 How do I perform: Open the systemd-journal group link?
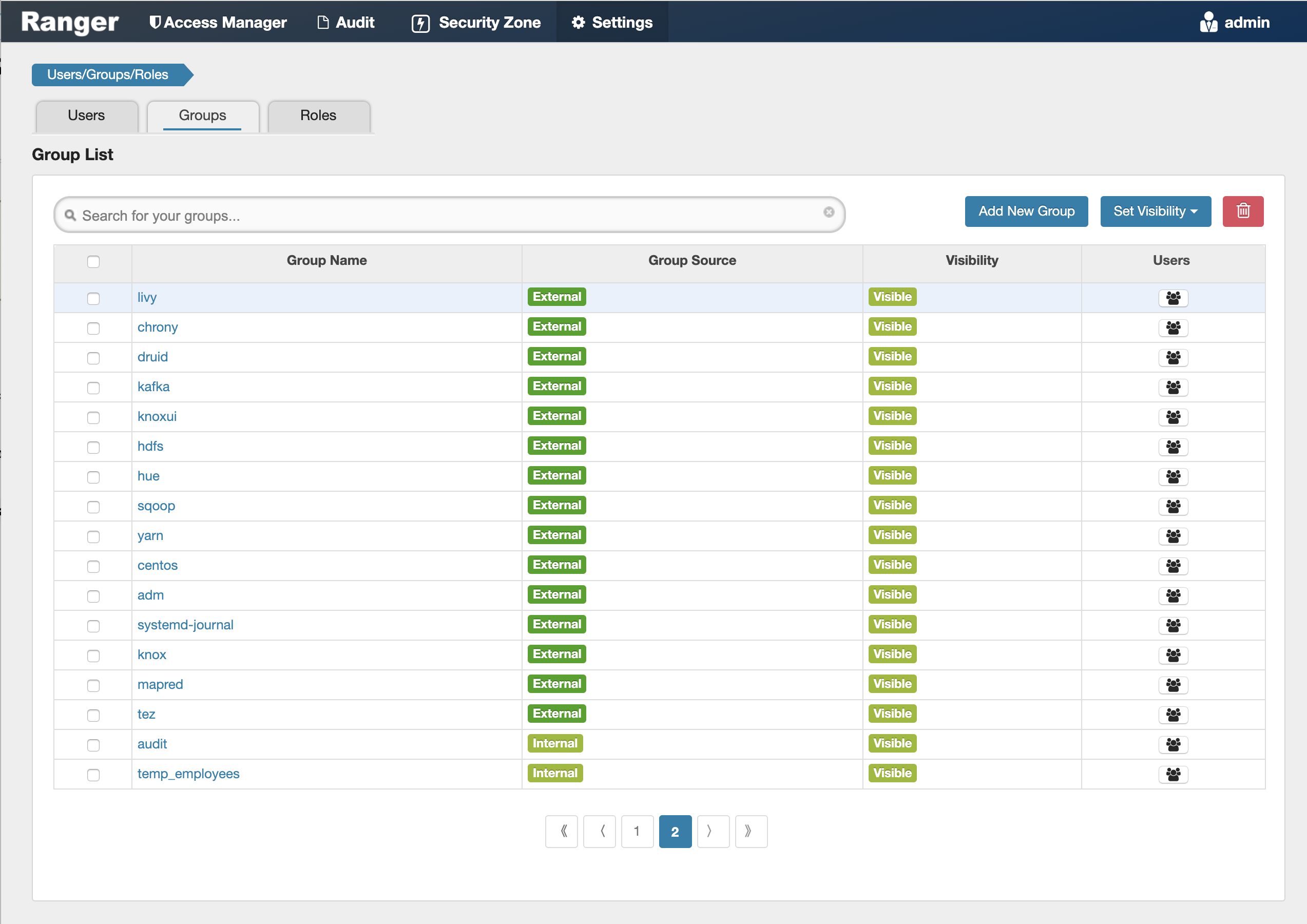[185, 625]
